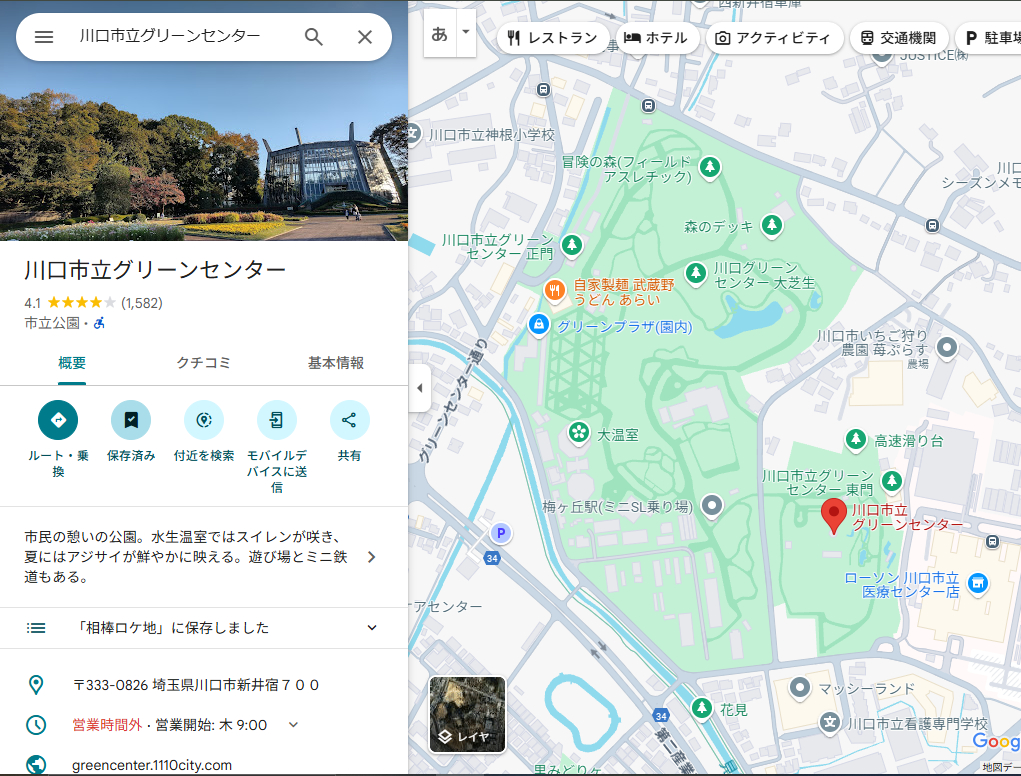Click the blue P parking marker on map
1021x776 pixels.
pos(501,534)
